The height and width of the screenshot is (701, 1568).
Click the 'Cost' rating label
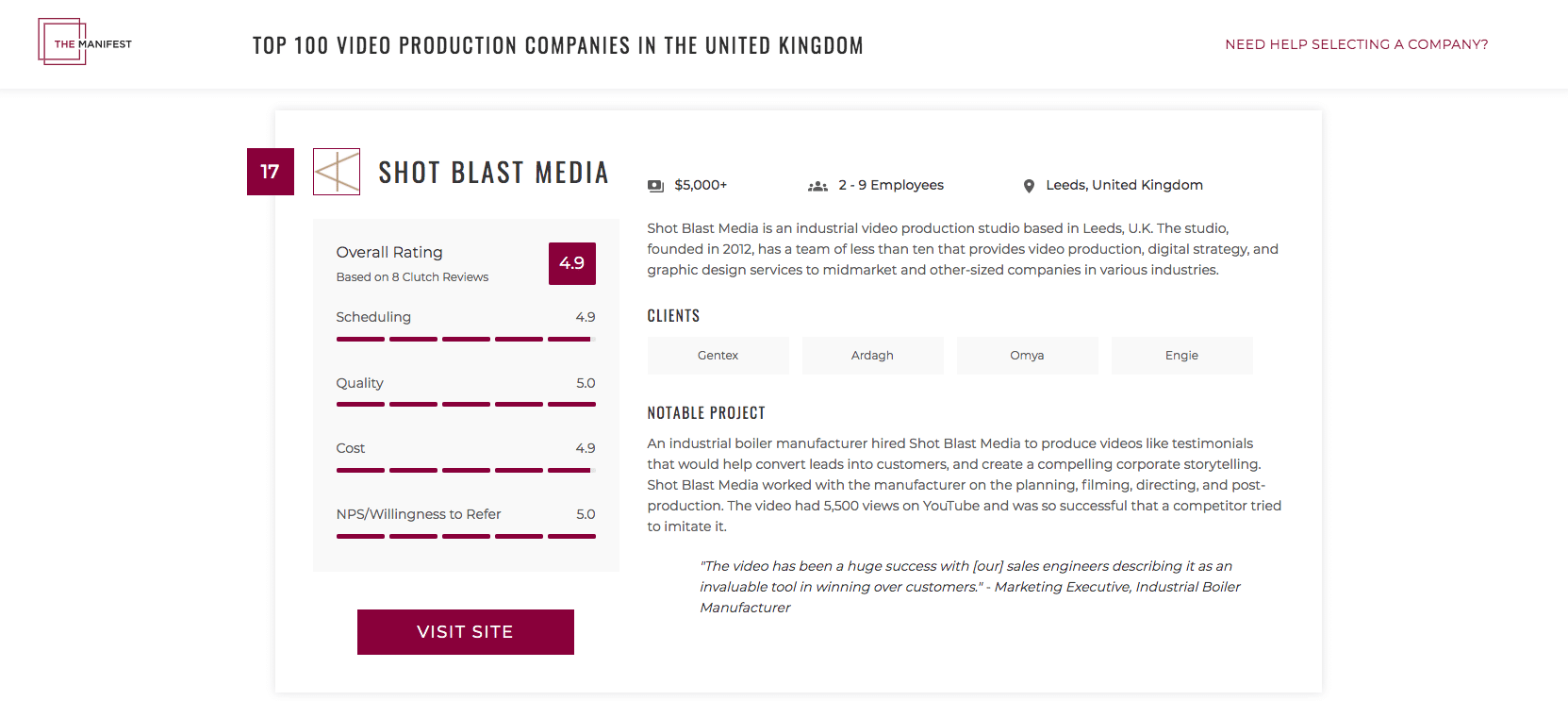pos(351,448)
